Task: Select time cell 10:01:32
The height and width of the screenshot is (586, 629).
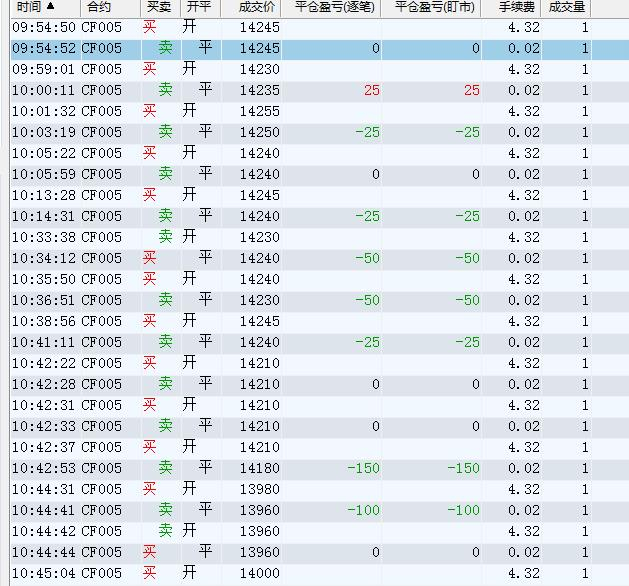Action: tap(44, 112)
